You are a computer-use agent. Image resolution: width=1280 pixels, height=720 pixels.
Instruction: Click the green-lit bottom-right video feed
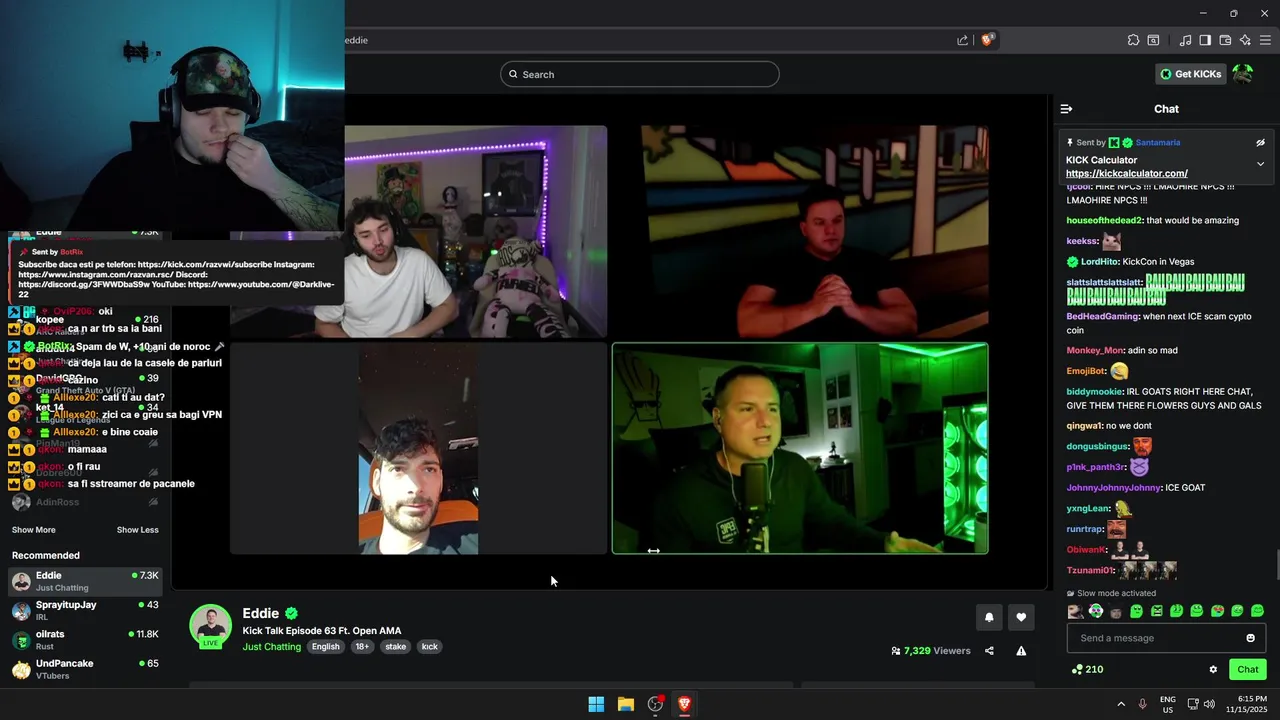tap(800, 448)
